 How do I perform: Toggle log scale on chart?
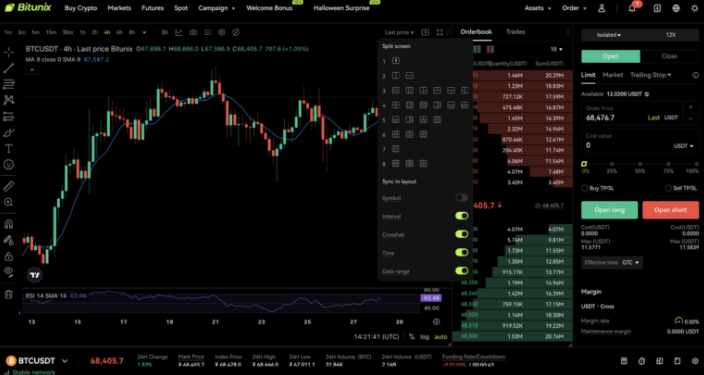[425, 336]
